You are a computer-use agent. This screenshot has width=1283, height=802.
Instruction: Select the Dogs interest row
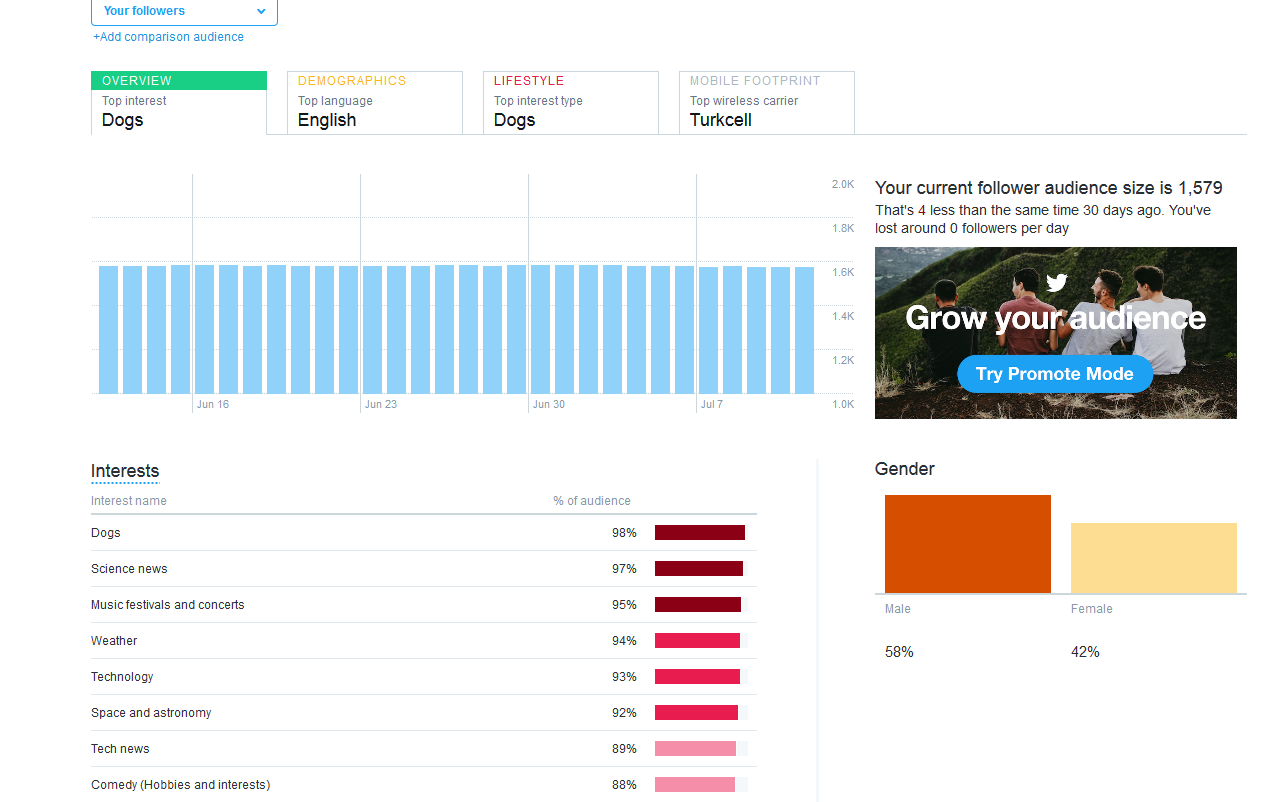pos(424,533)
